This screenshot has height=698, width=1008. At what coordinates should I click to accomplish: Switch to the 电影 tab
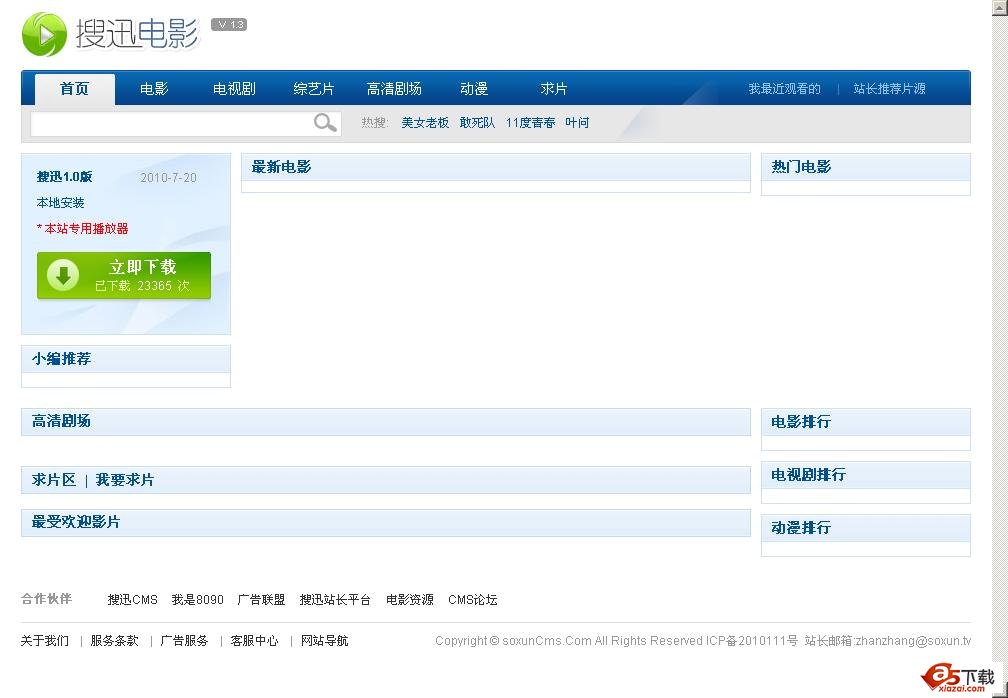[x=154, y=89]
